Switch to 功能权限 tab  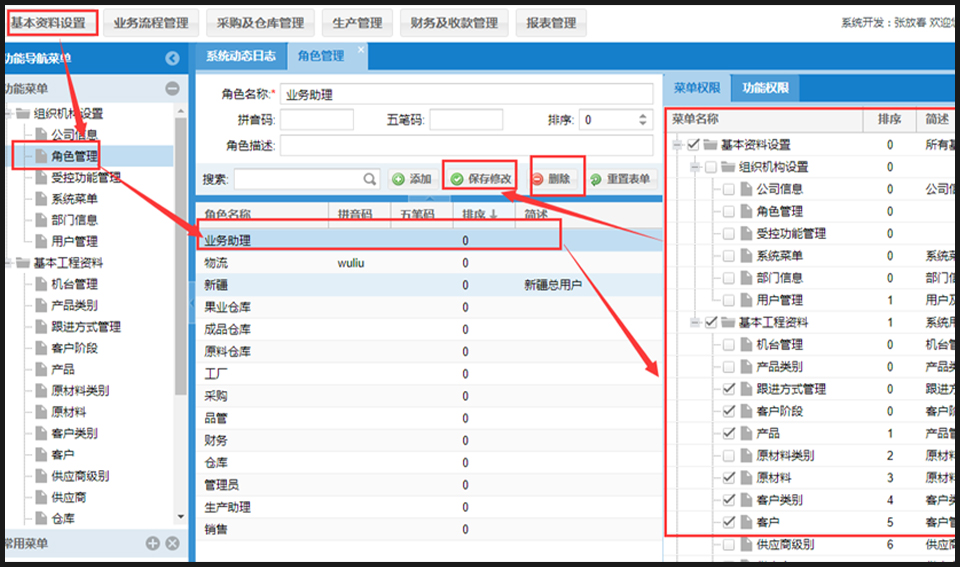[x=765, y=88]
